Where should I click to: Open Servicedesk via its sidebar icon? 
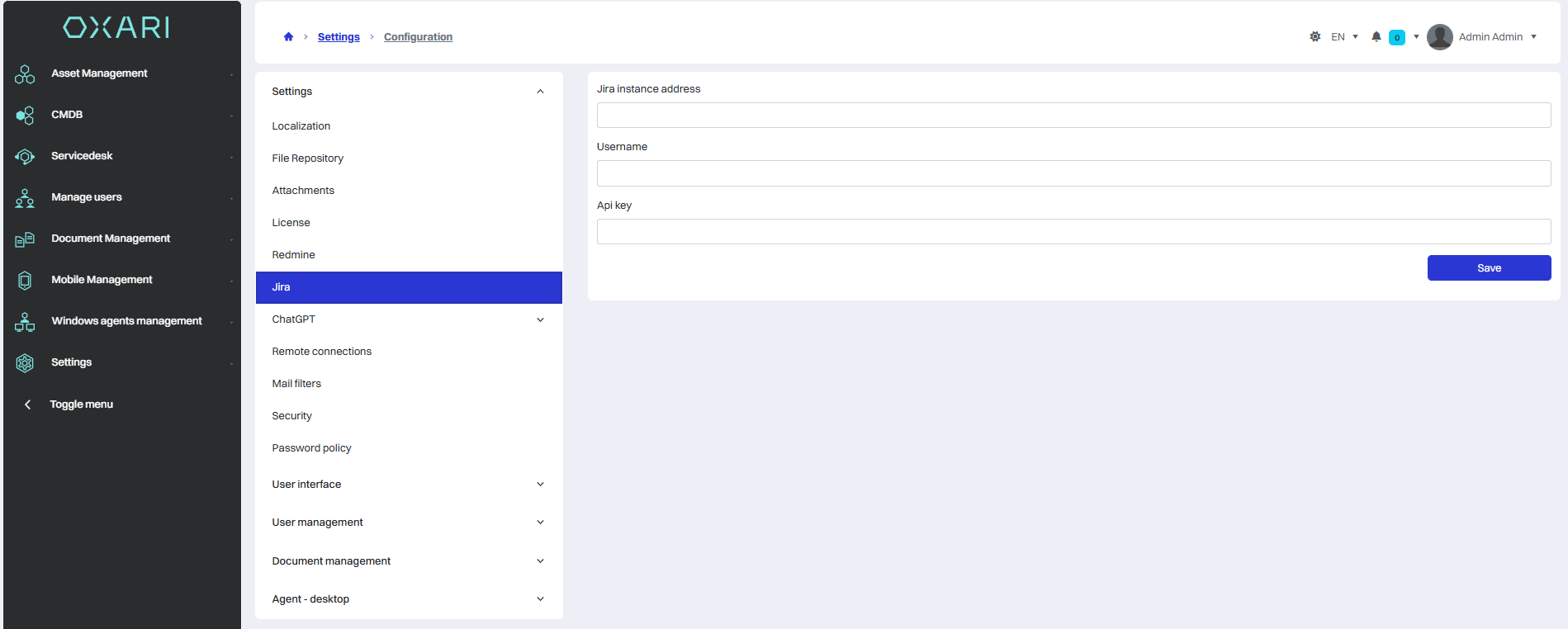[25, 157]
